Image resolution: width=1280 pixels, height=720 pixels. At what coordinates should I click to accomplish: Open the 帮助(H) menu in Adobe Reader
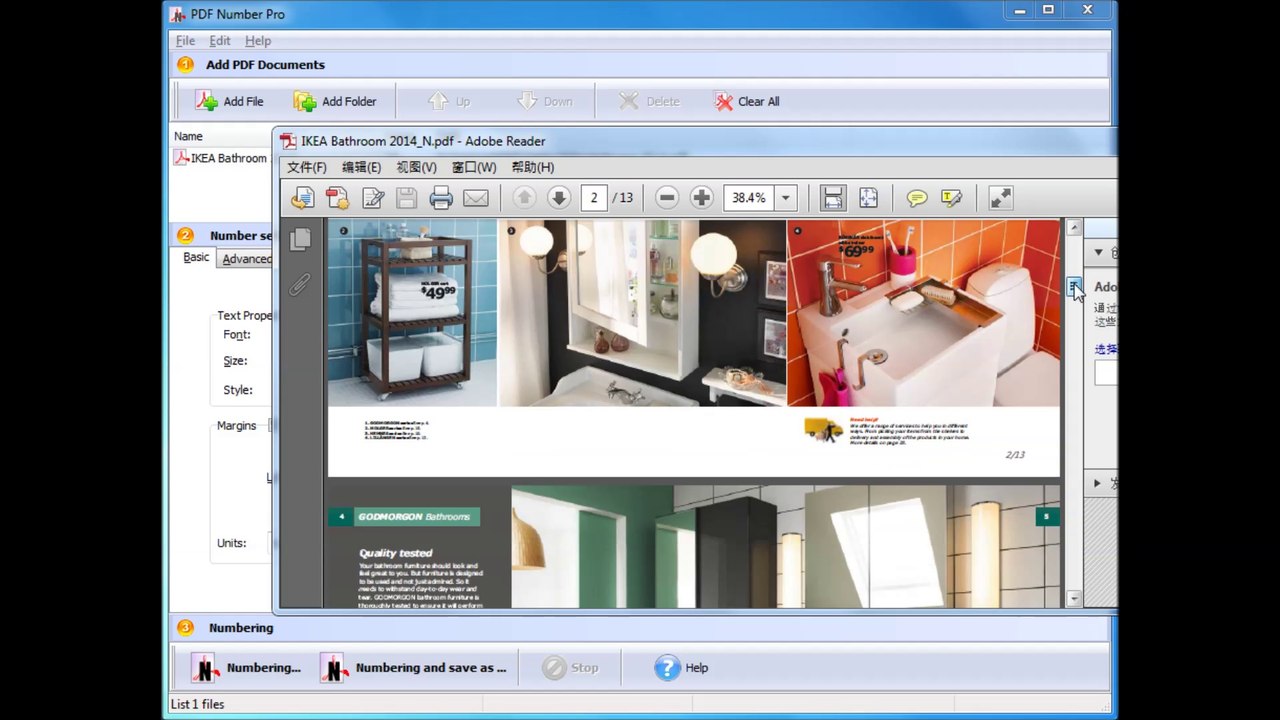pos(533,167)
